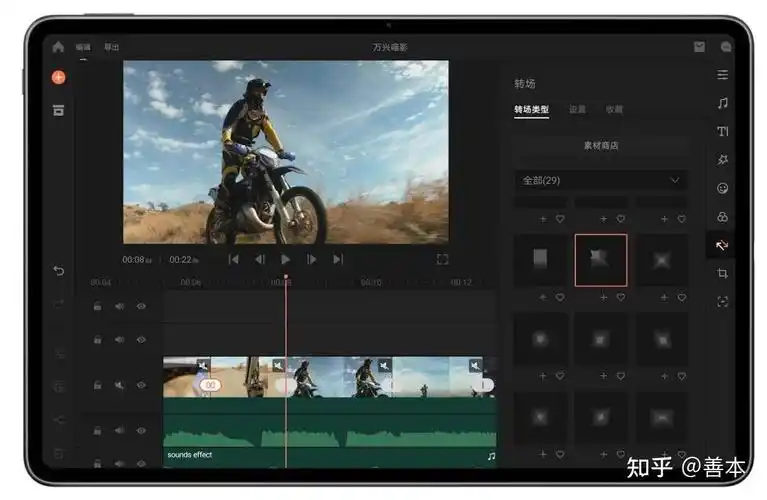This screenshot has height=500, width=767.
Task: Jump to the end of the video
Action: 338,259
